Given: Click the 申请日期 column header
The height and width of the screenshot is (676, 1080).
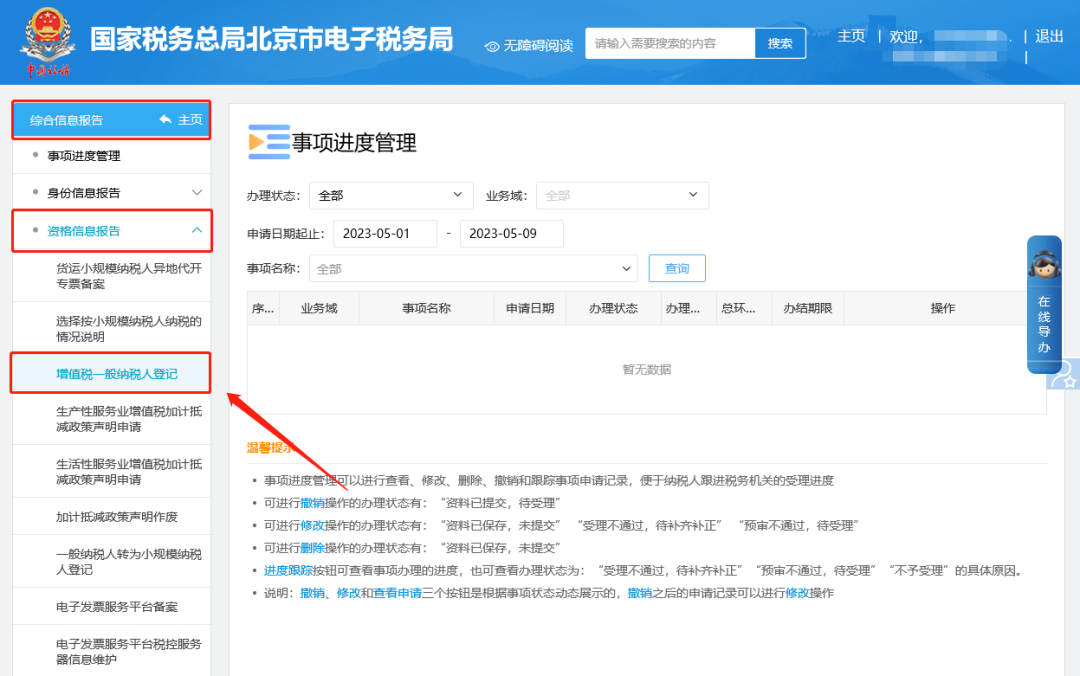Looking at the screenshot, I should tap(530, 308).
